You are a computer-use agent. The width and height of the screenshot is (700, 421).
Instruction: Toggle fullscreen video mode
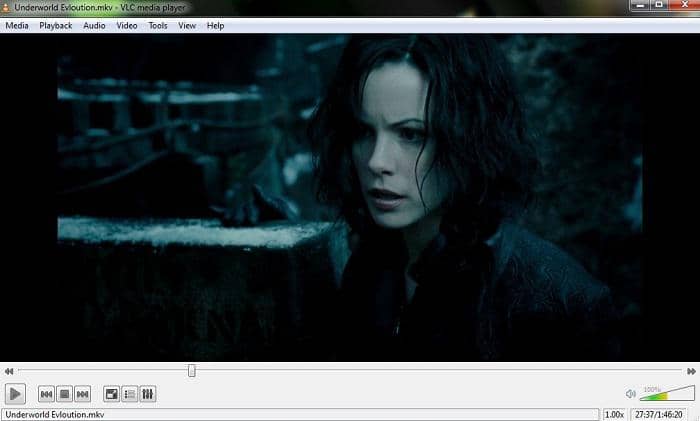tap(111, 394)
